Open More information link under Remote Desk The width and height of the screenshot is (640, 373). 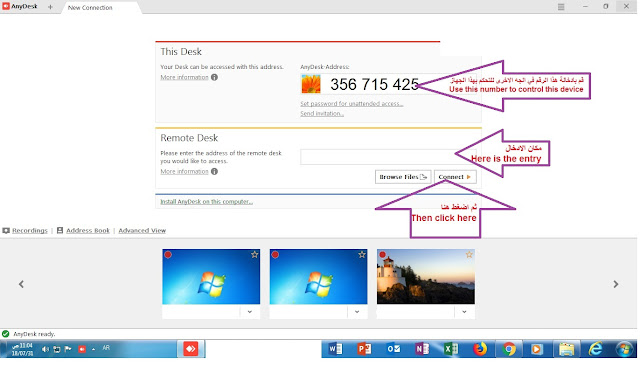point(184,171)
